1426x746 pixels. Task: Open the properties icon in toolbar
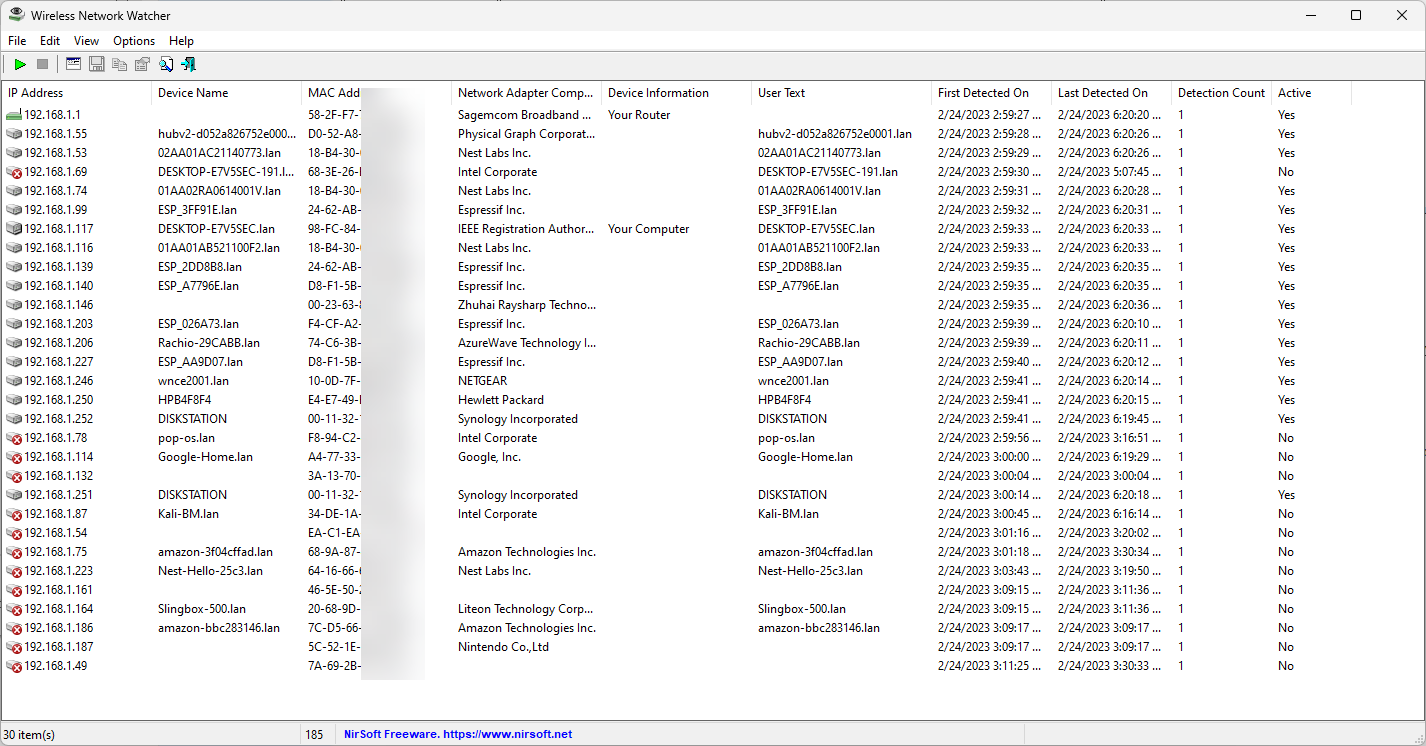point(142,65)
